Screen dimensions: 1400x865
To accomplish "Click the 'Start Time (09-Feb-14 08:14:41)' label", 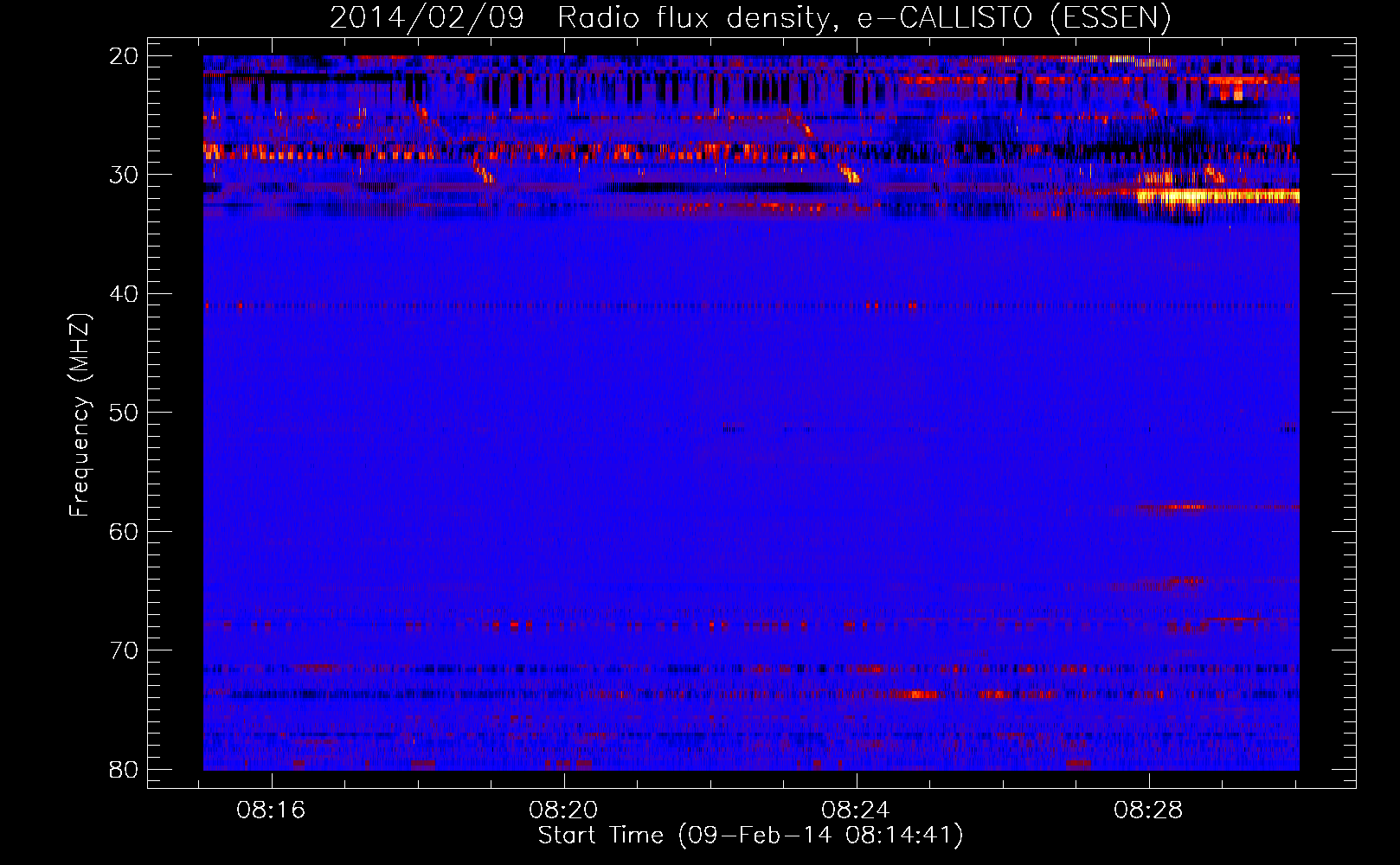I will tap(750, 836).
